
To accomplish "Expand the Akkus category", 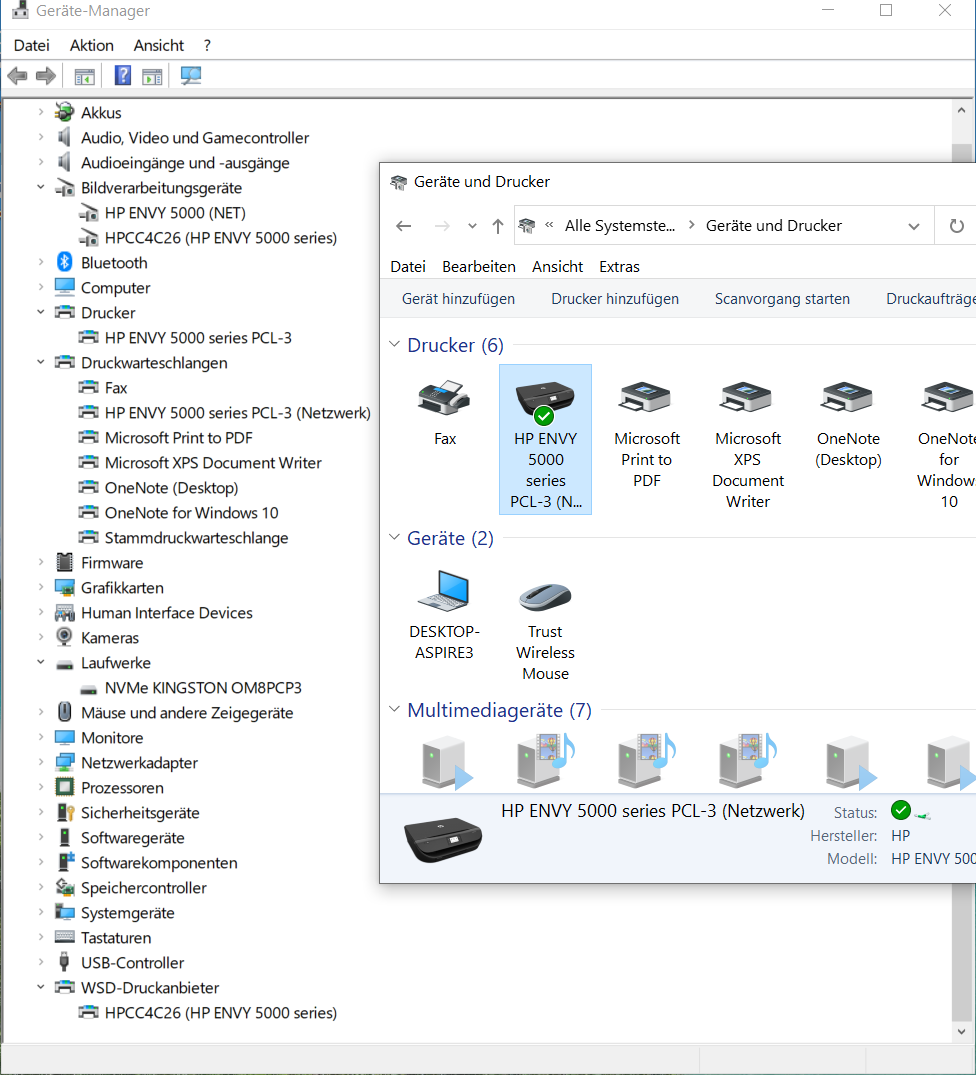I will coord(40,112).
